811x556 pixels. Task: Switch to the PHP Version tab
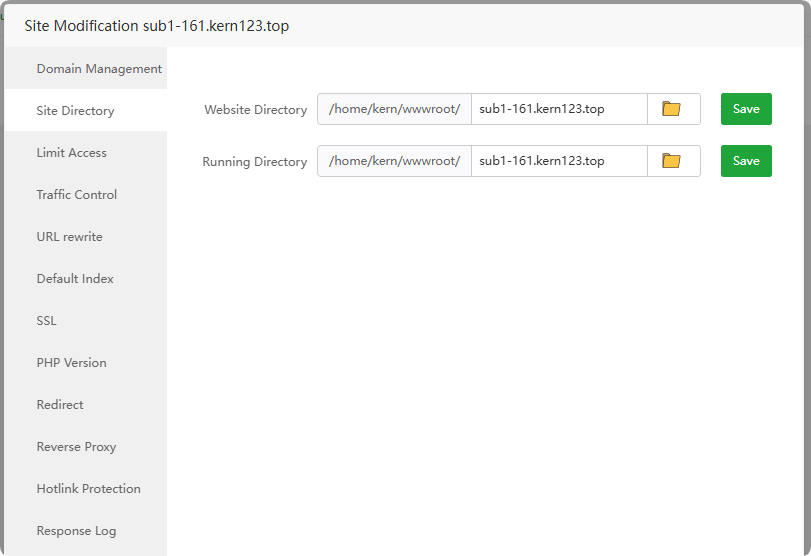tap(86, 363)
